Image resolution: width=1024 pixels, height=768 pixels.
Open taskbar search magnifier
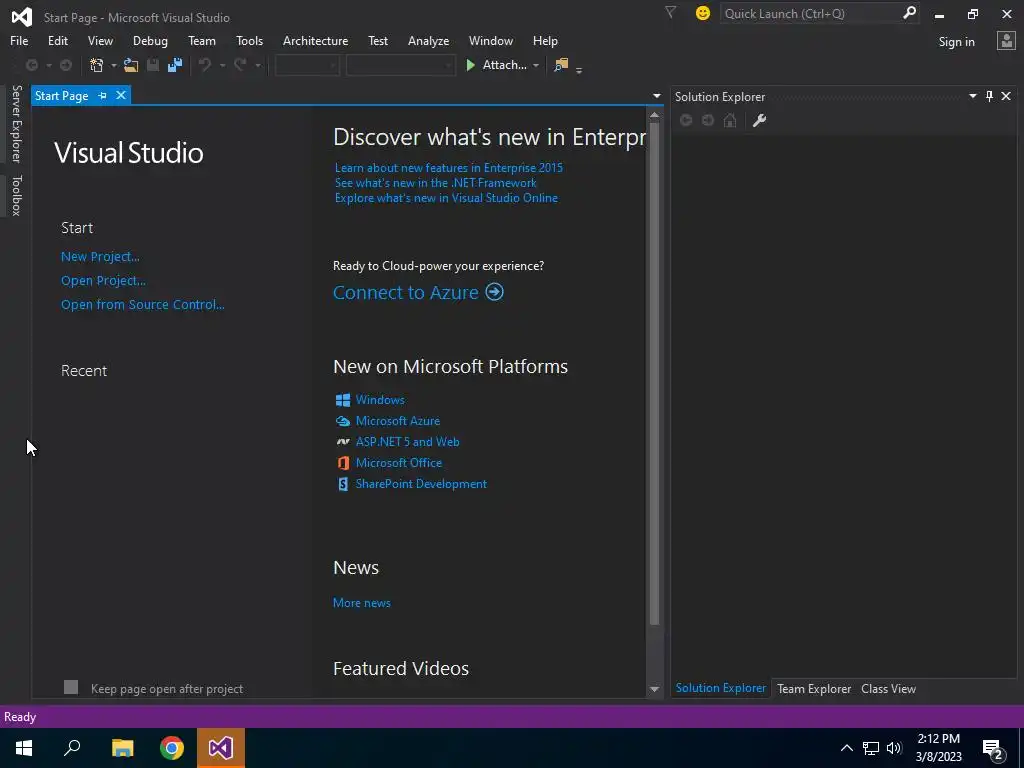coord(72,748)
